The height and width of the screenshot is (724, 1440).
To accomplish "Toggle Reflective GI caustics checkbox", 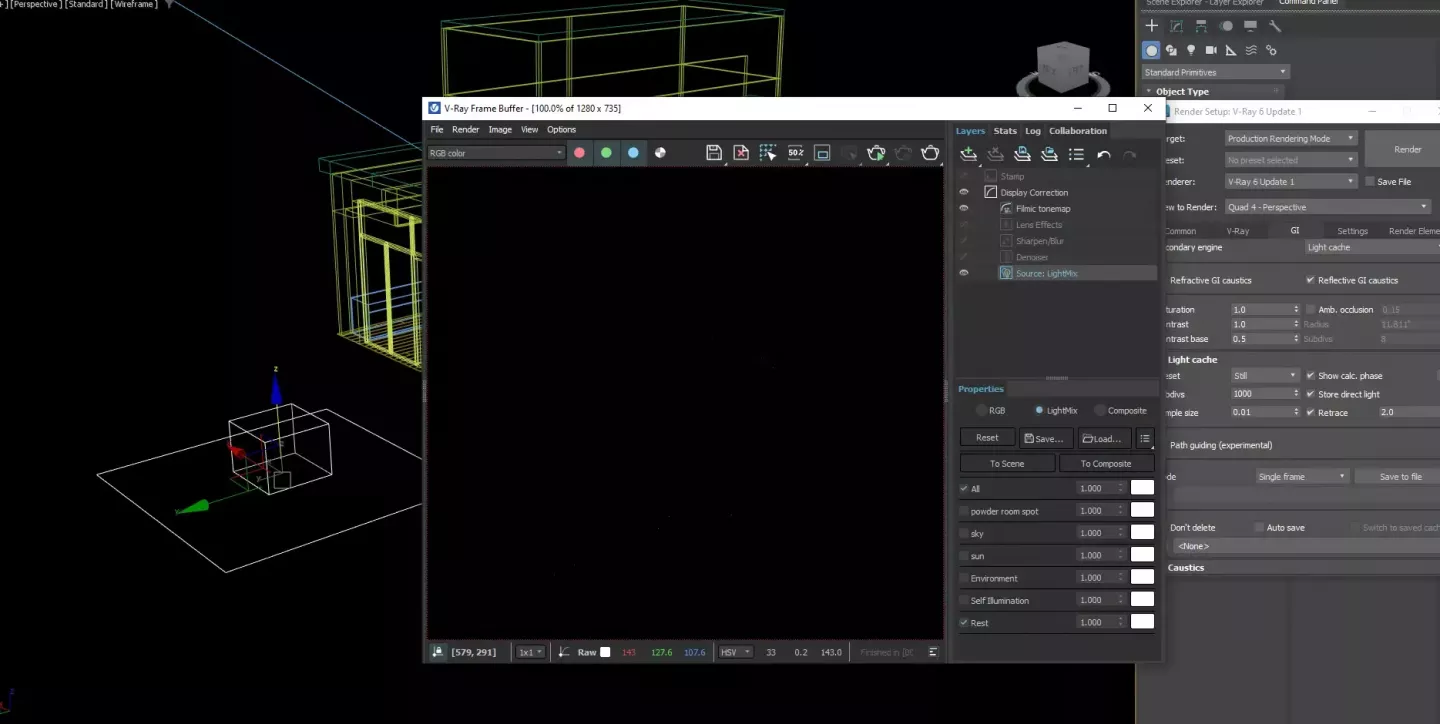I will [x=1311, y=280].
